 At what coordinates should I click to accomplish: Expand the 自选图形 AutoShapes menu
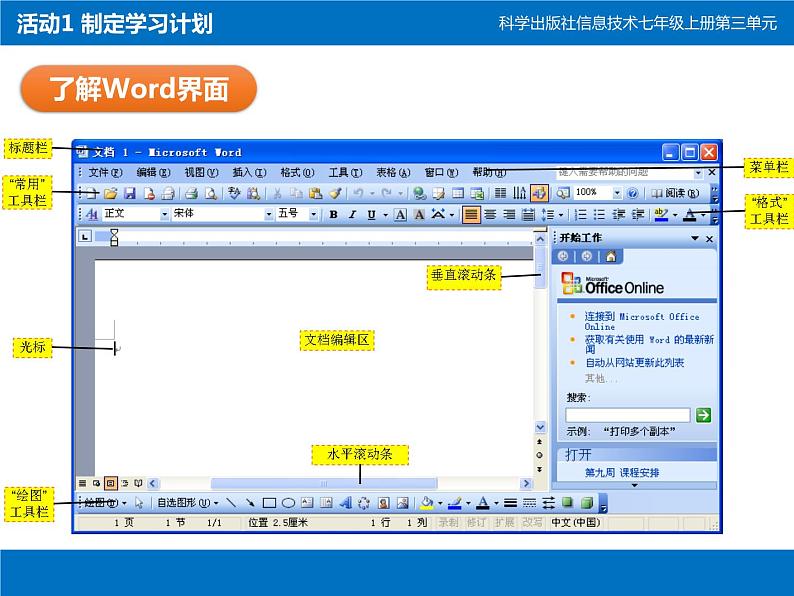coord(187,503)
